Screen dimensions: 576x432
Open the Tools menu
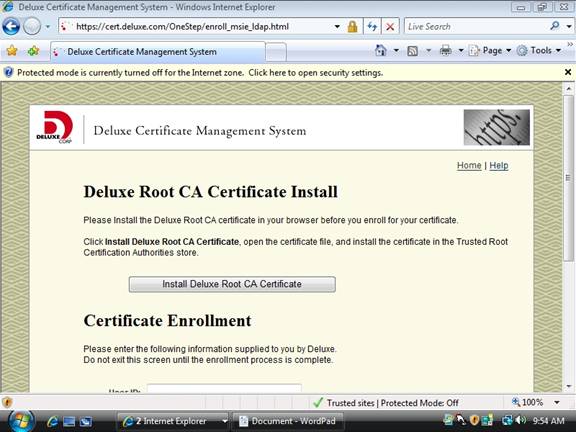coord(539,50)
